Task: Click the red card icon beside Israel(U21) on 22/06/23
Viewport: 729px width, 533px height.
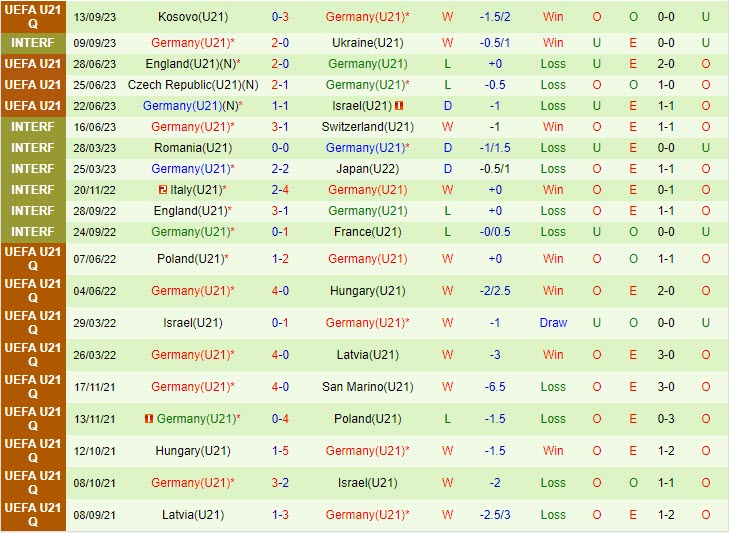Action: click(399, 106)
